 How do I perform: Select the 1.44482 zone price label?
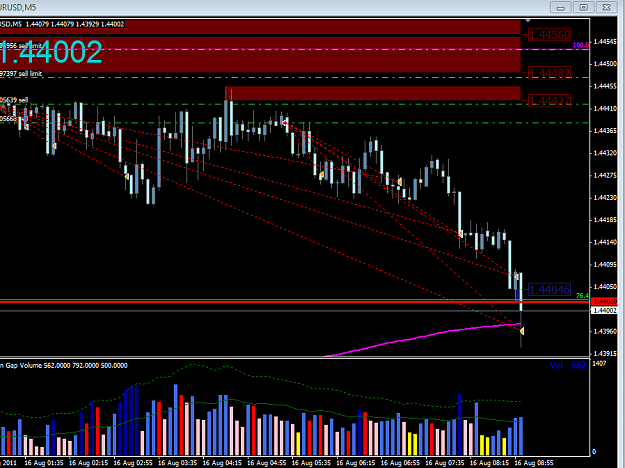[550, 73]
